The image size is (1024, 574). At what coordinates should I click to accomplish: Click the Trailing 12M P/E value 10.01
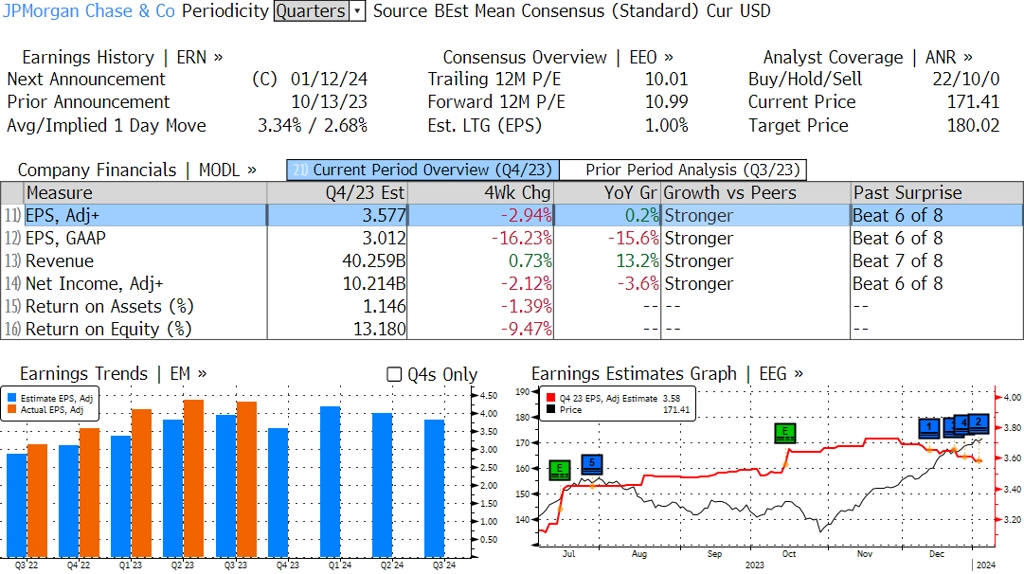tap(667, 80)
